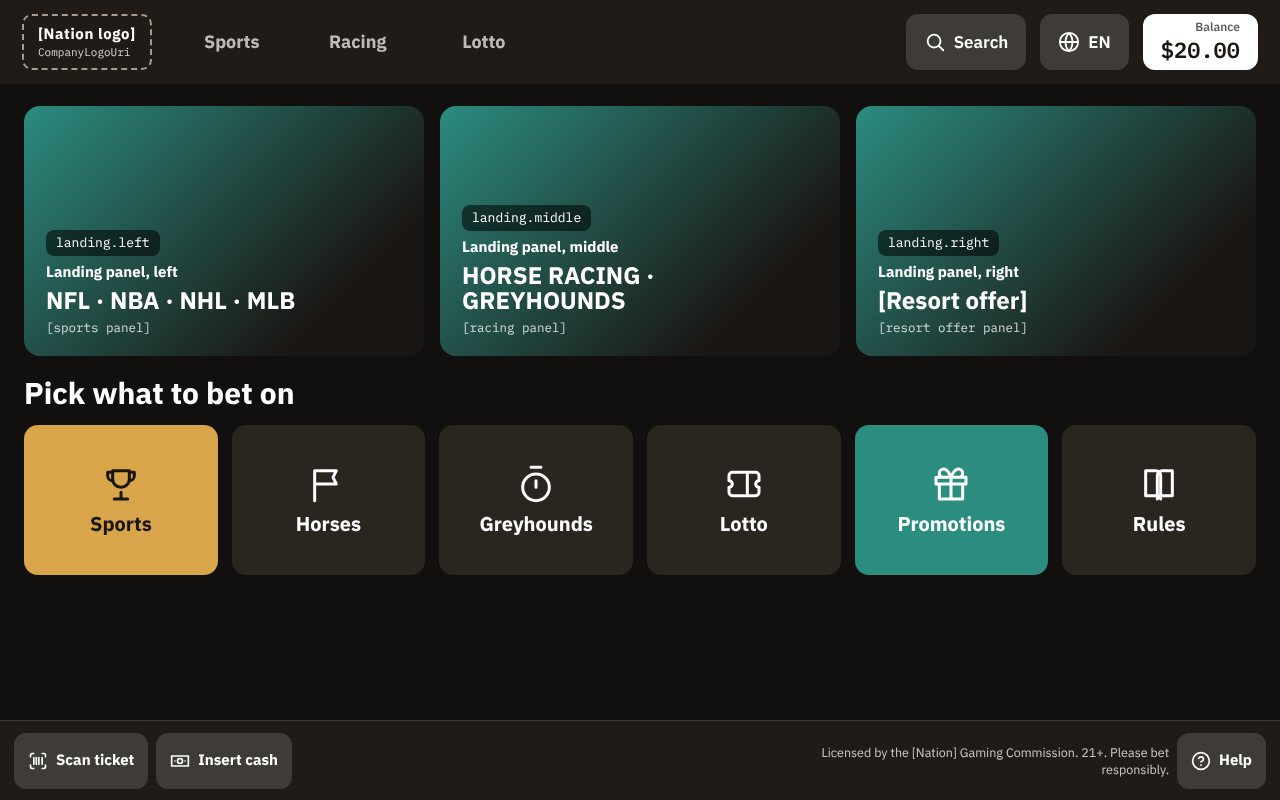The image size is (1280, 800).
Task: View the $20.00 balance amount
Action: click(x=1200, y=51)
